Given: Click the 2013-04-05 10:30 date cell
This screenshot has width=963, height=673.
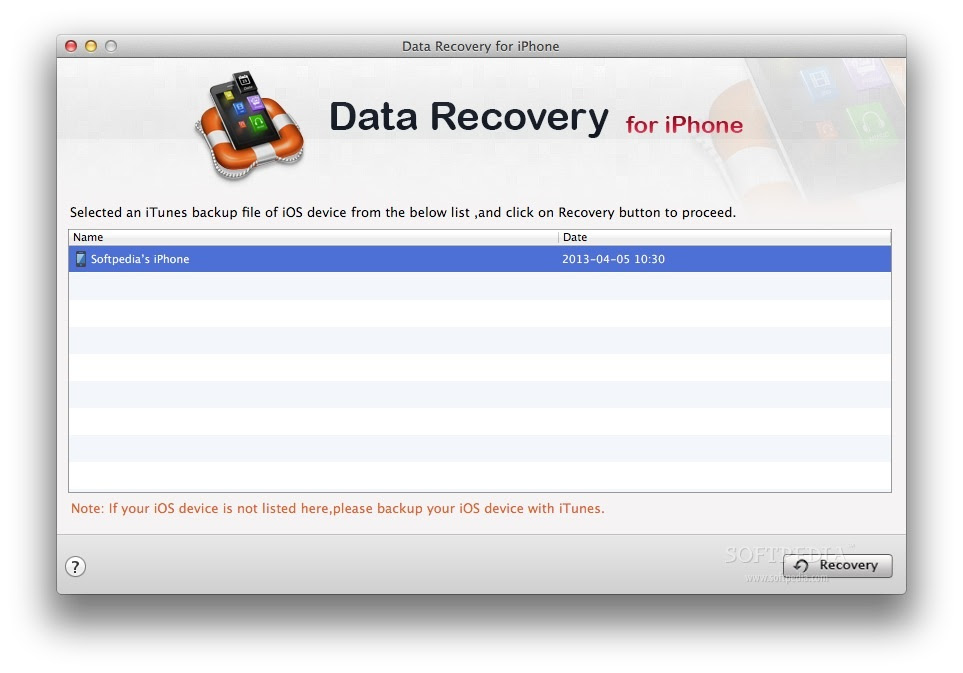Looking at the screenshot, I should [613, 259].
